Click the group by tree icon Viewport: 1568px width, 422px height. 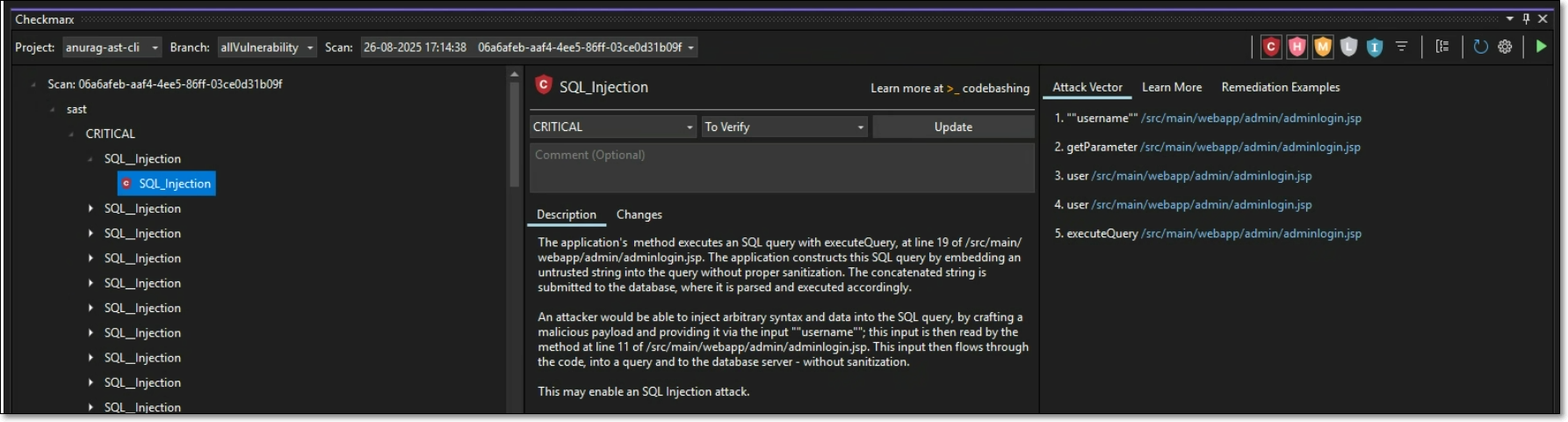(x=1442, y=47)
